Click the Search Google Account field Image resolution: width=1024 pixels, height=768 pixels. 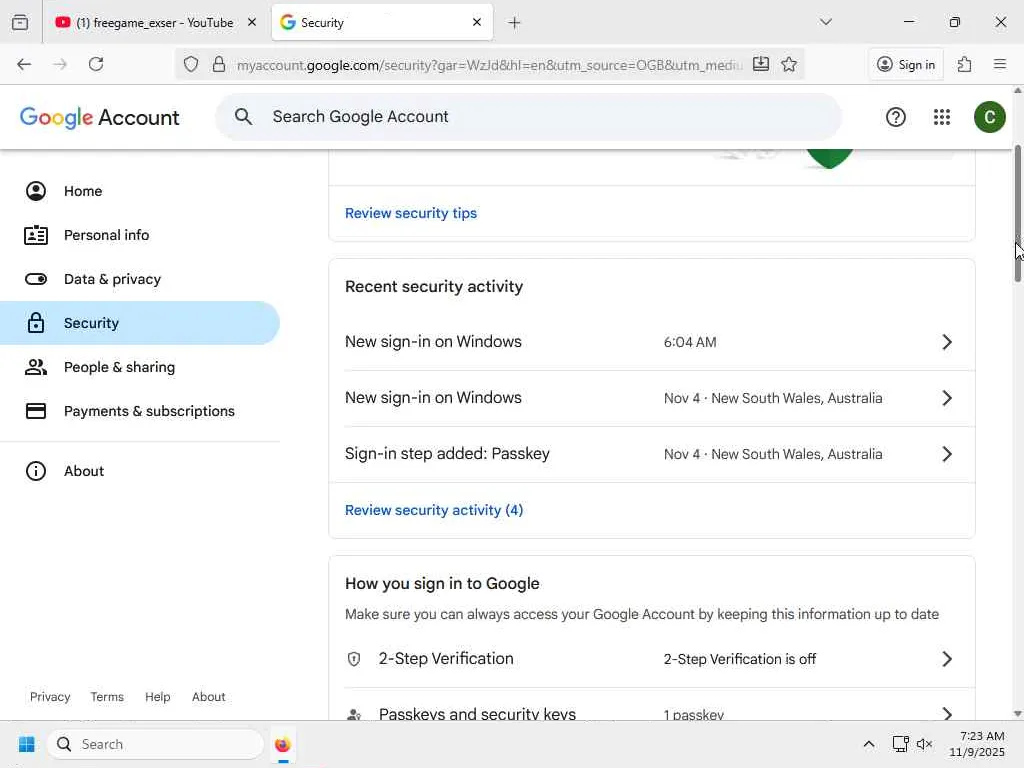tap(540, 117)
